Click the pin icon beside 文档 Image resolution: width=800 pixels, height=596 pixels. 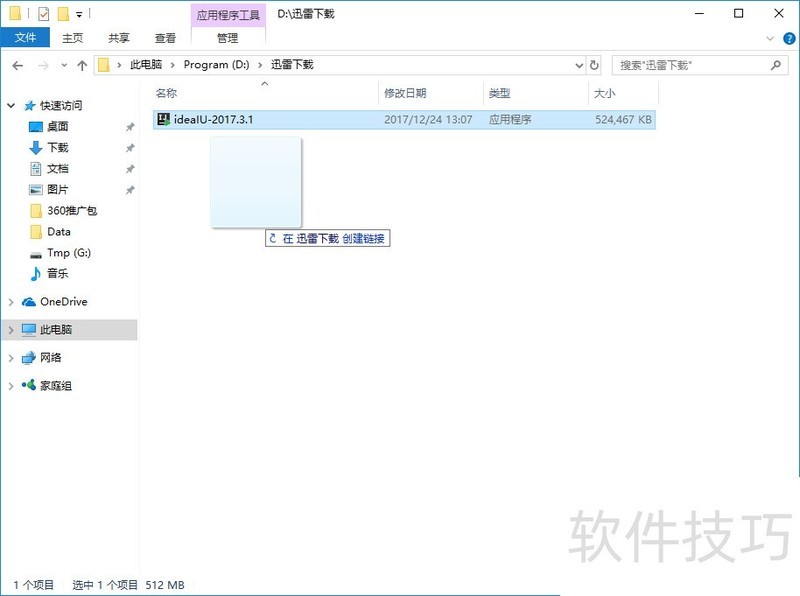coord(130,168)
